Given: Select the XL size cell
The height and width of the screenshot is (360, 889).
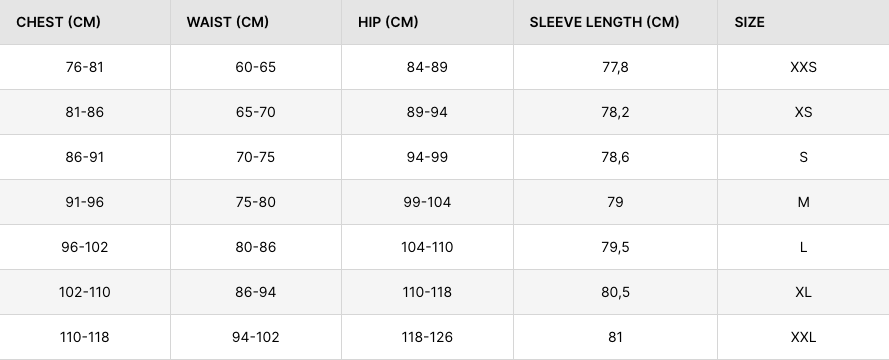Looking at the screenshot, I should (803, 292).
